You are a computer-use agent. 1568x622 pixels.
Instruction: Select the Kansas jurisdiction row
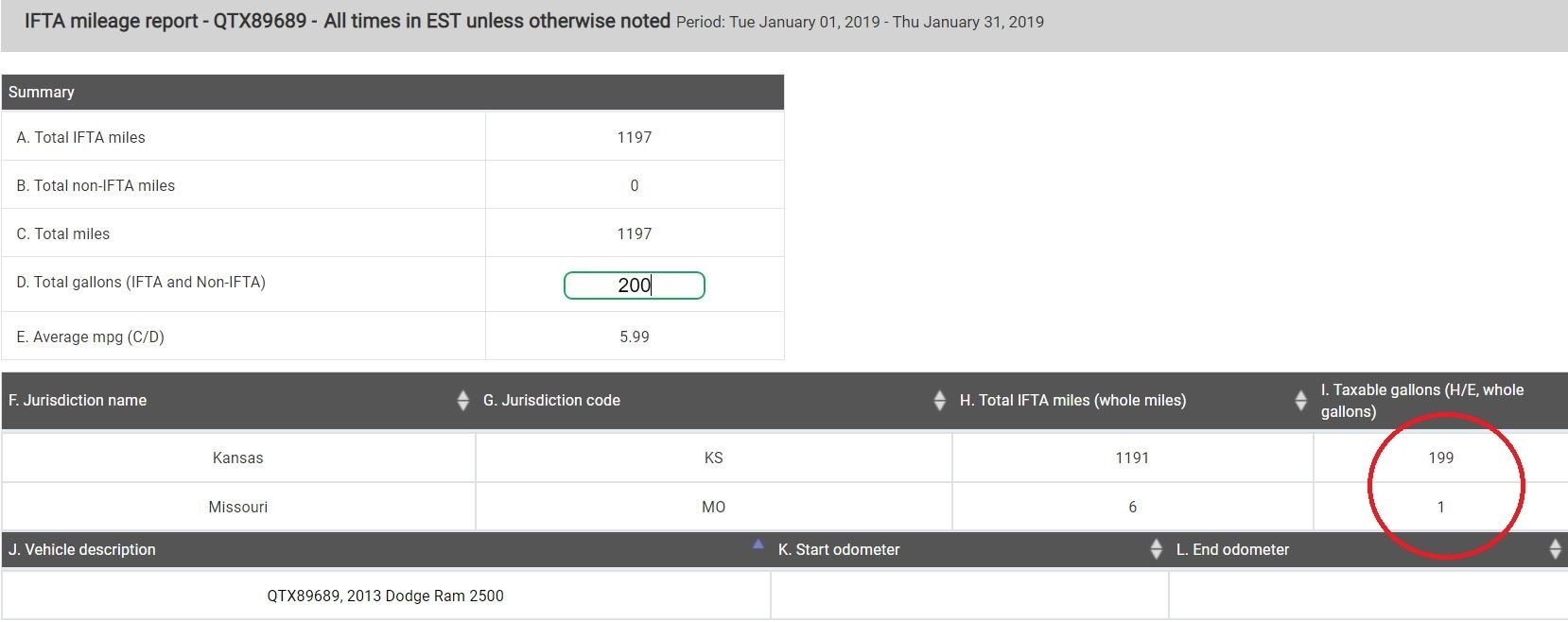pyautogui.click(x=784, y=458)
